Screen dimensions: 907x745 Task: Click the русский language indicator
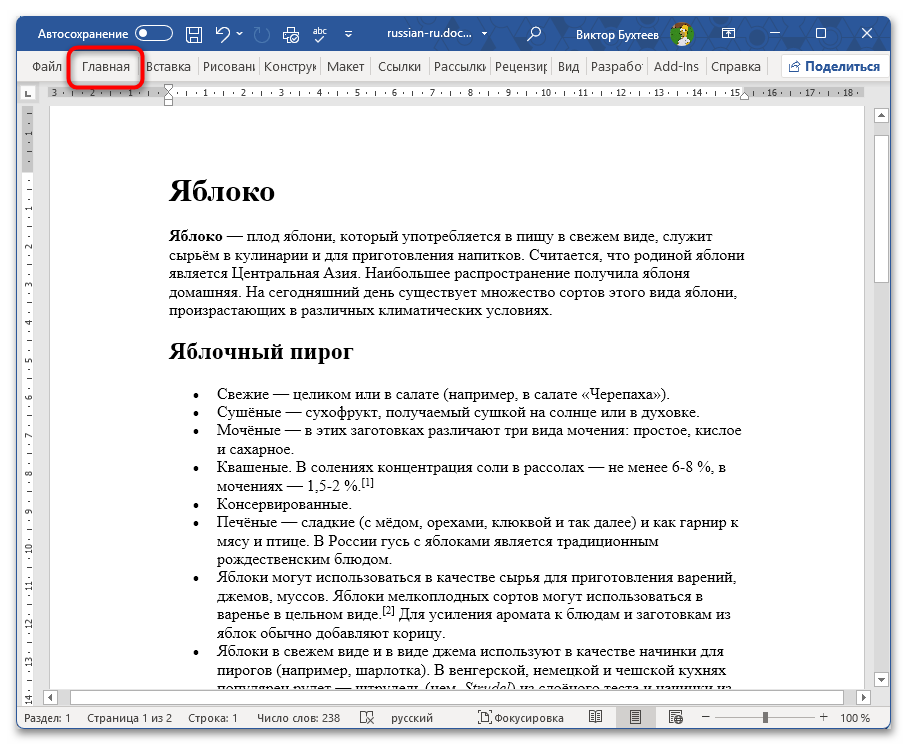[x=412, y=718]
